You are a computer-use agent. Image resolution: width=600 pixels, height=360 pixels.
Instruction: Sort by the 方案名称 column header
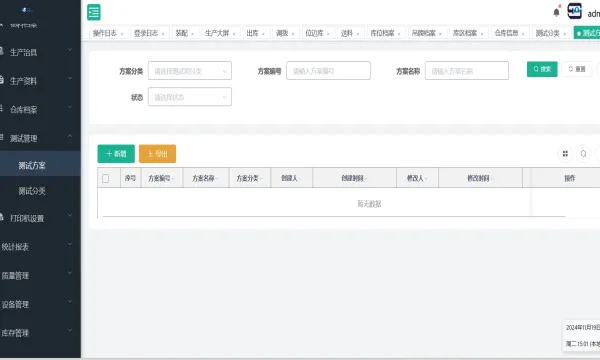click(205, 178)
